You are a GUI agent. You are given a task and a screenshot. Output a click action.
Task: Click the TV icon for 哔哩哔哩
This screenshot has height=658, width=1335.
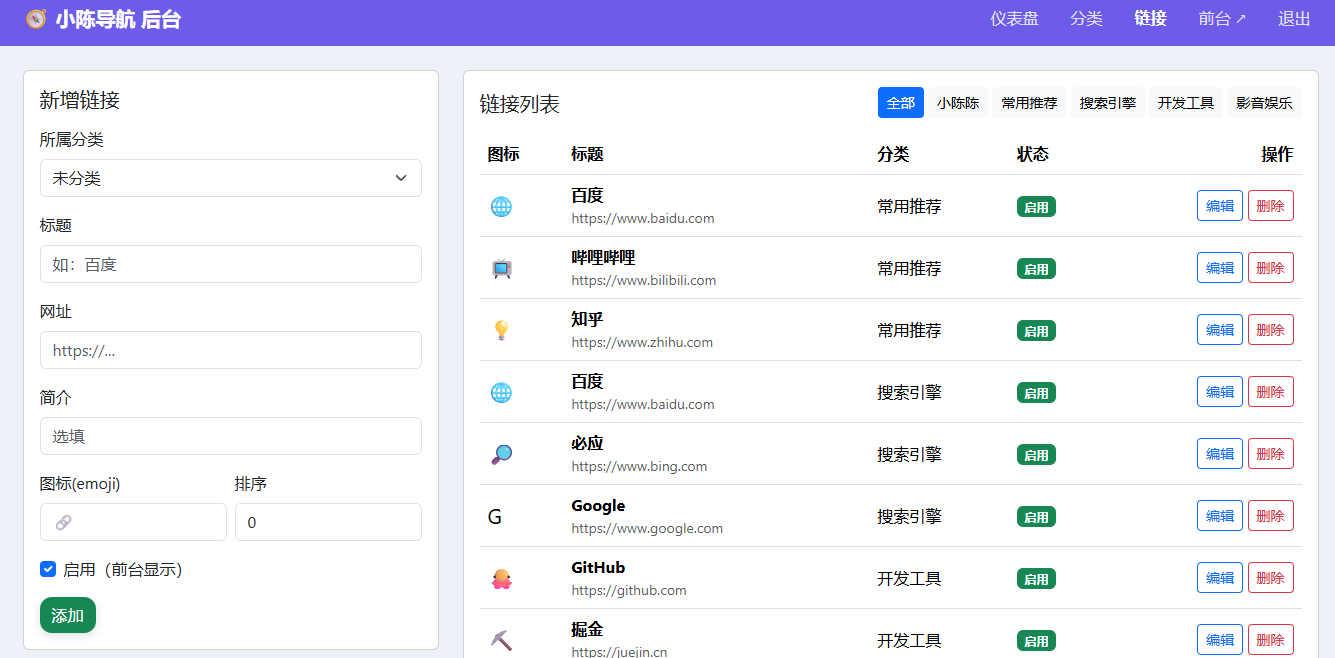501,269
